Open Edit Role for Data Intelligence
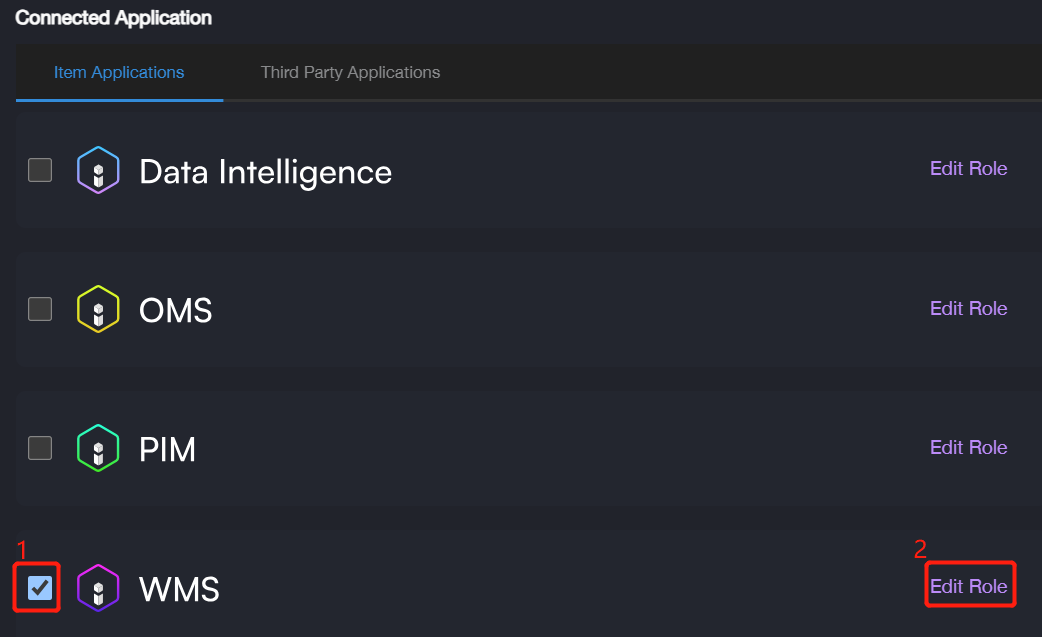The width and height of the screenshot is (1042, 637). coord(968,168)
